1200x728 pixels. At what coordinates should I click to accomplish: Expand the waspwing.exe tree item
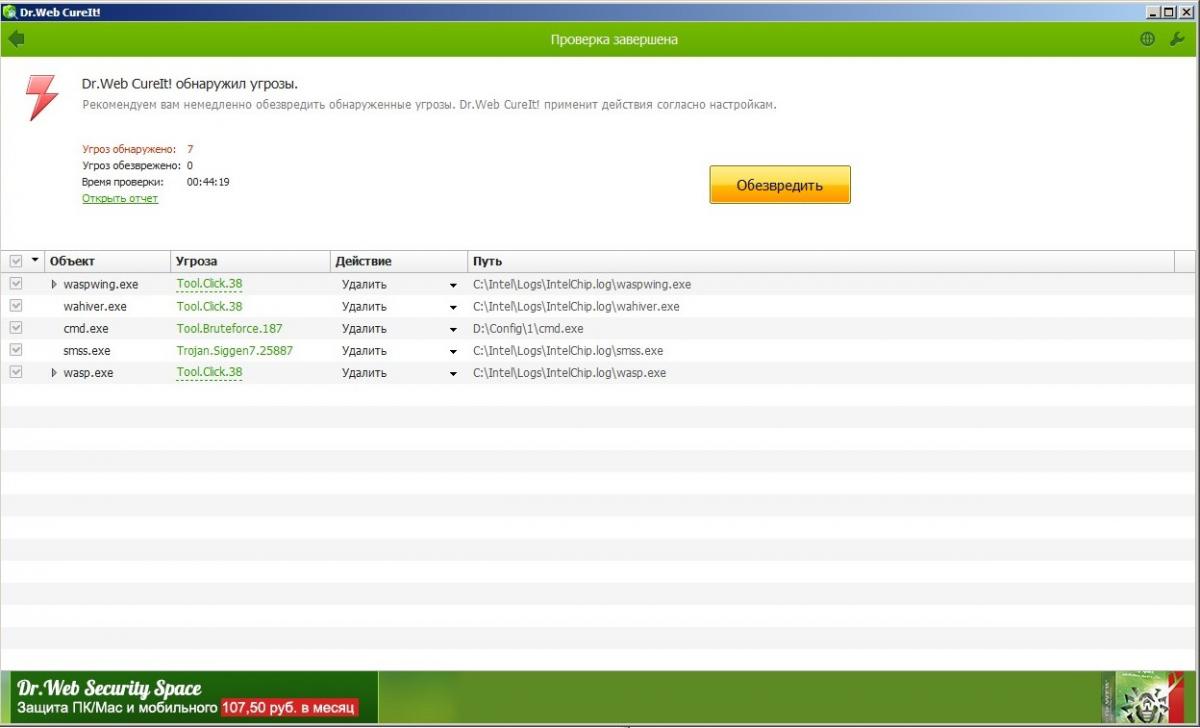click(55, 285)
